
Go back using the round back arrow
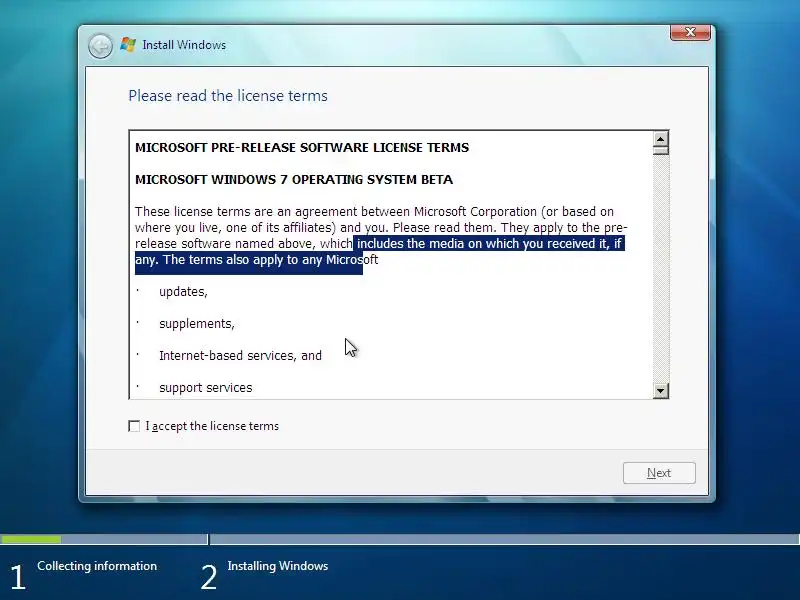(x=100, y=46)
